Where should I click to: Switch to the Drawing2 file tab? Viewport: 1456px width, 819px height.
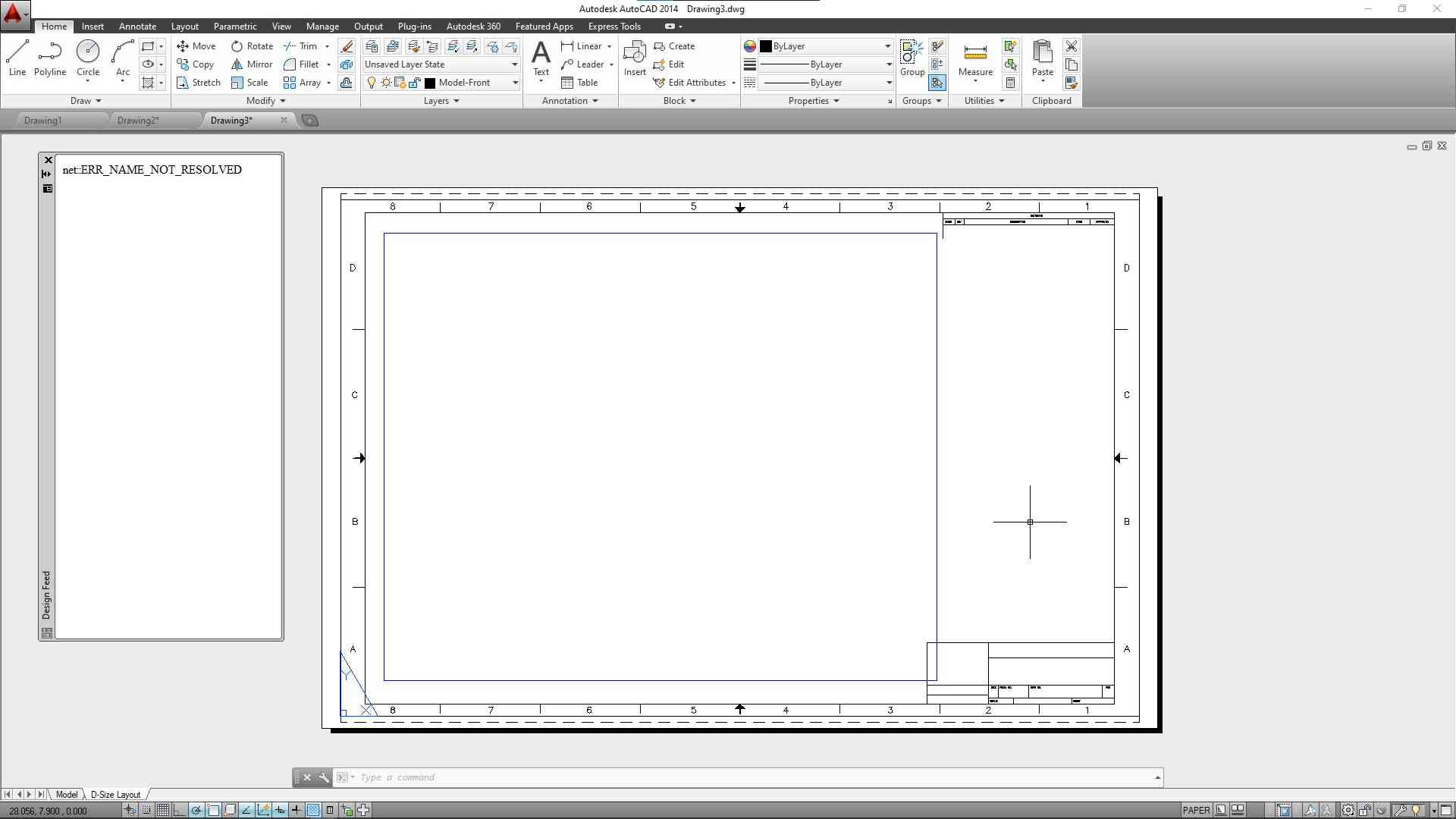tap(138, 121)
